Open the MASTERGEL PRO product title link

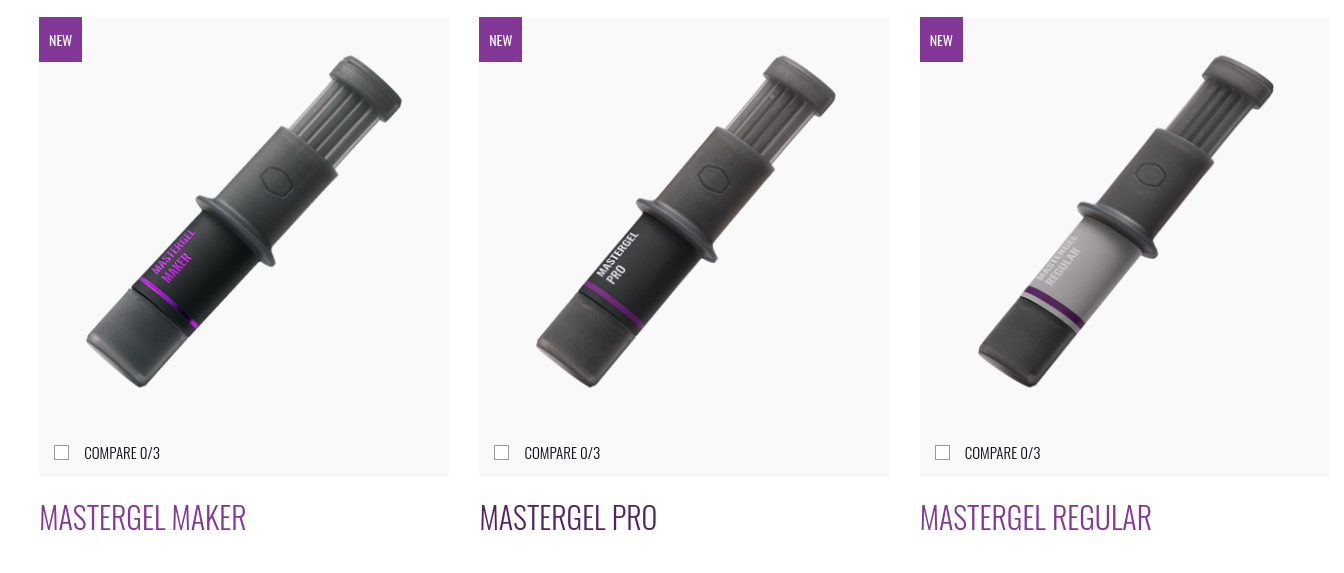click(x=568, y=518)
